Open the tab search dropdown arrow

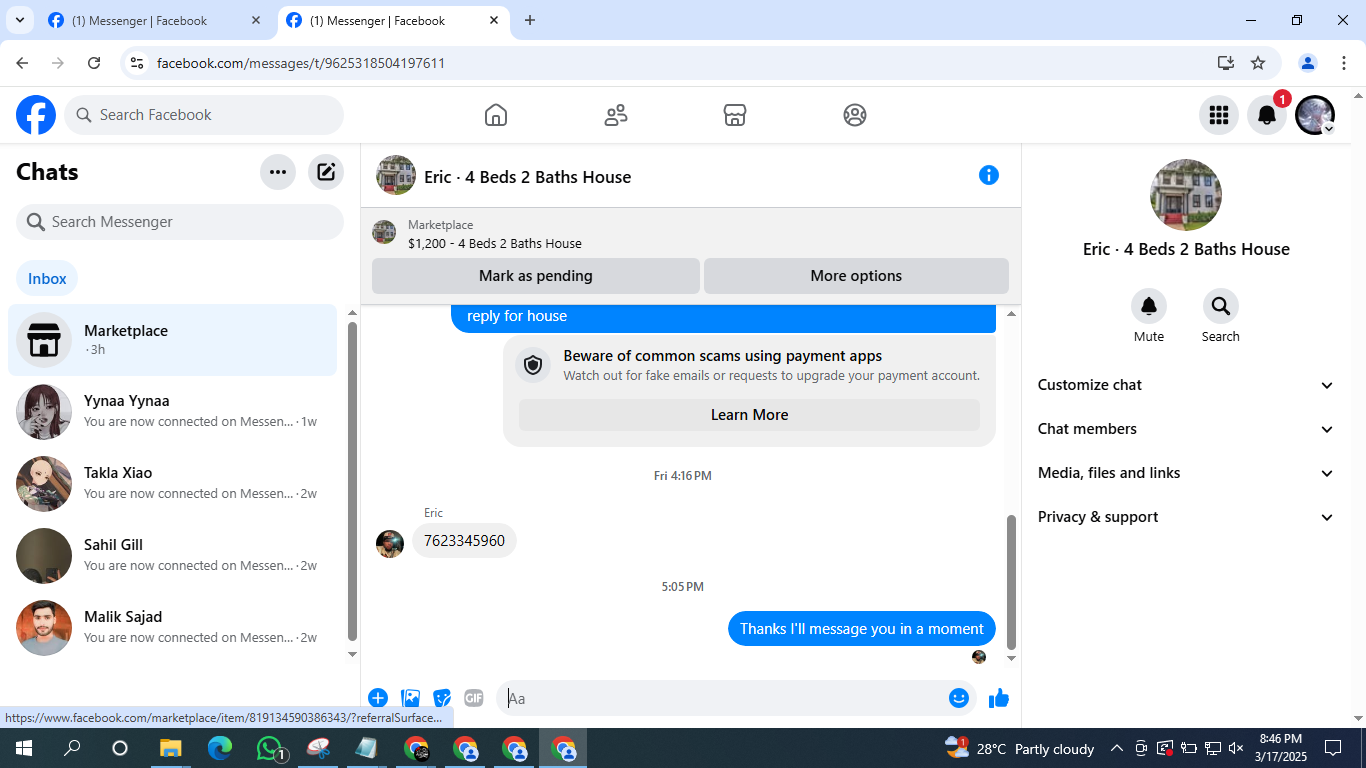(19, 20)
